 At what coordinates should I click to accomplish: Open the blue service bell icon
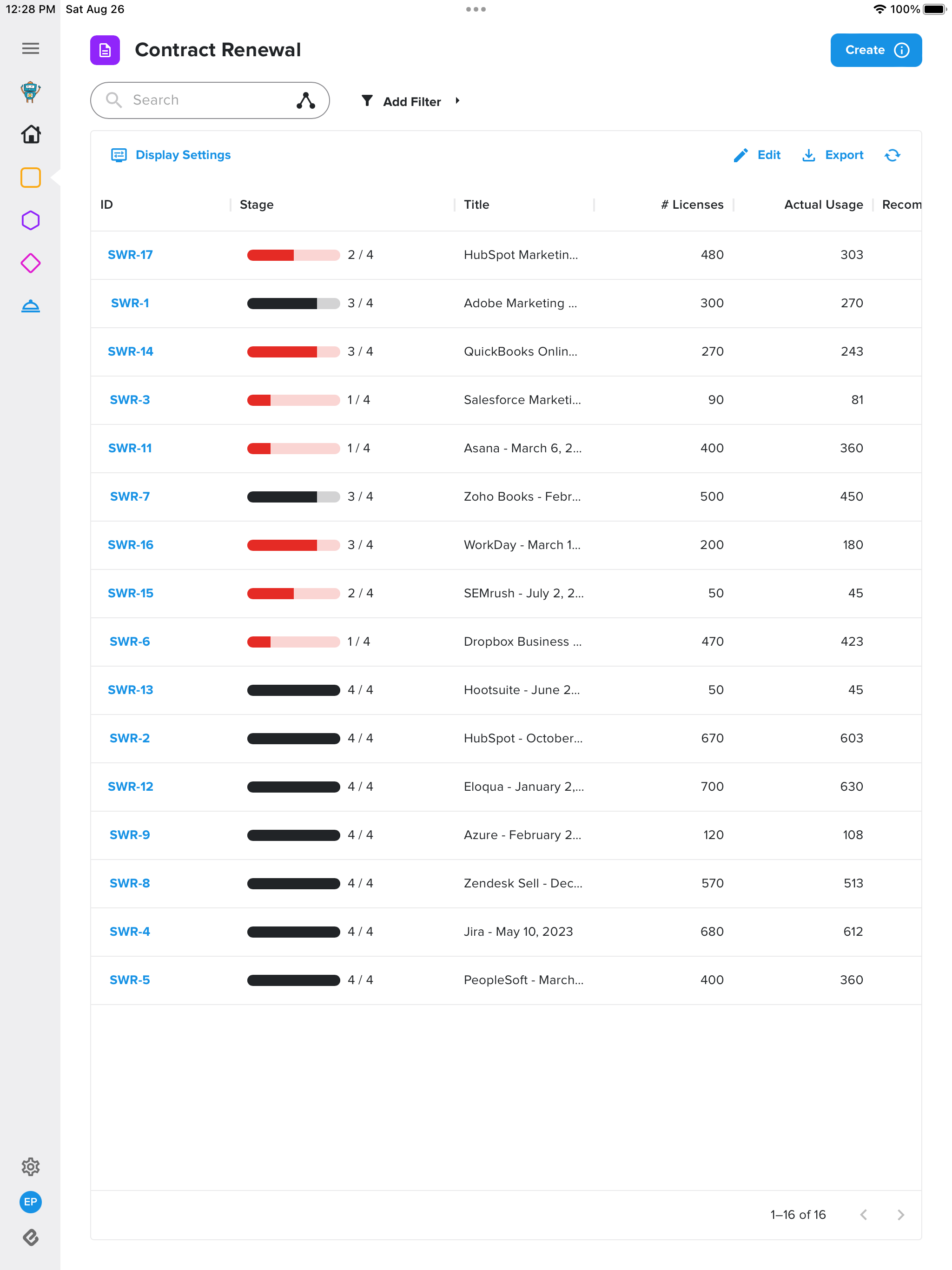pyautogui.click(x=30, y=306)
